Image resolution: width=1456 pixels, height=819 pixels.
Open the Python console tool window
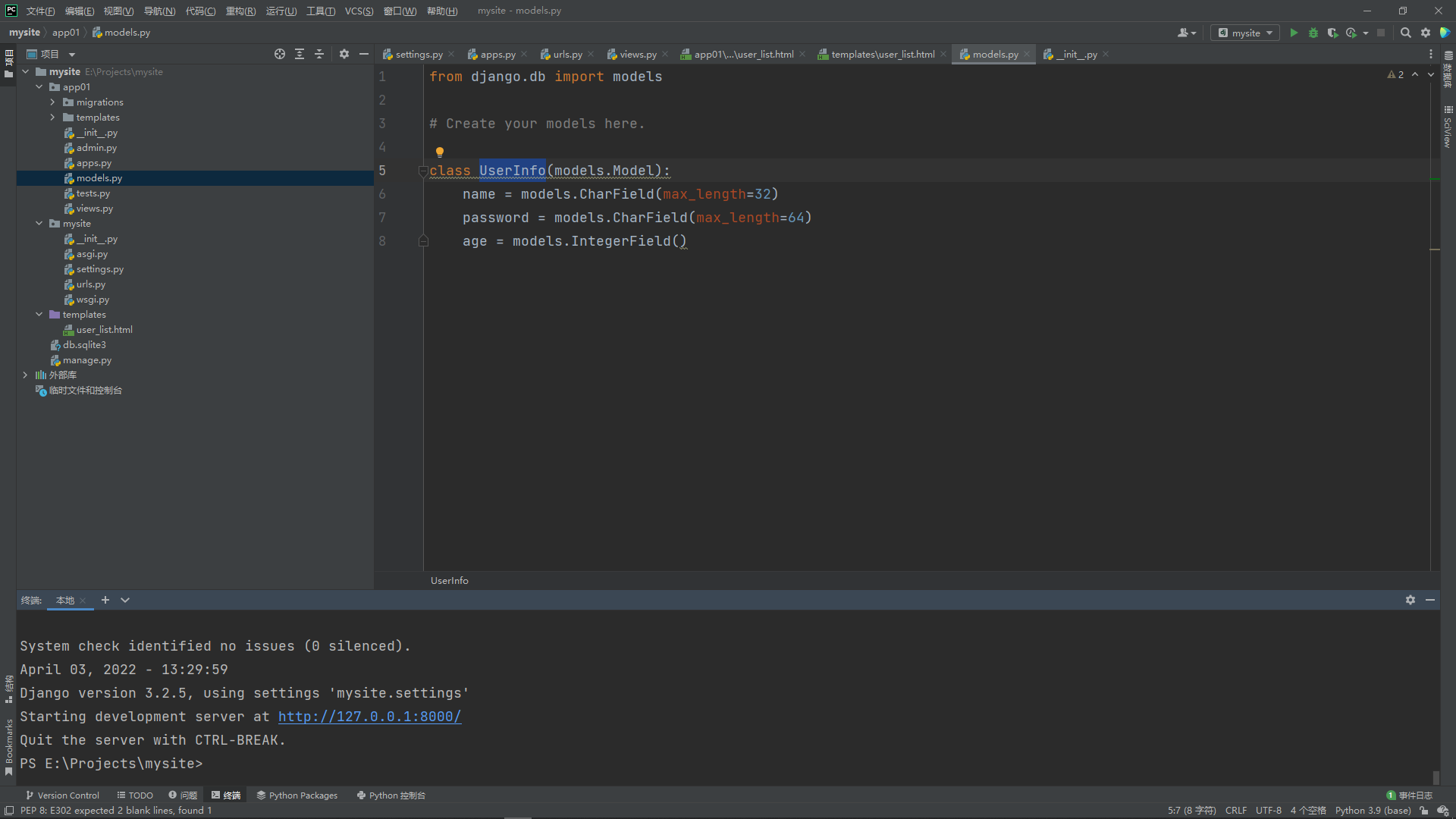tap(391, 795)
